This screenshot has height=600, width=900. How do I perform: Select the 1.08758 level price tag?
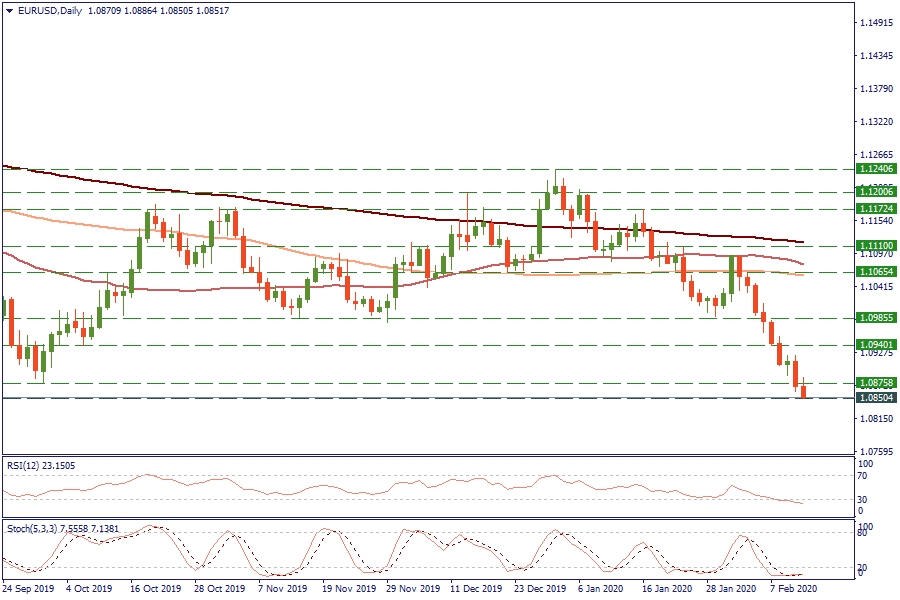coord(875,383)
